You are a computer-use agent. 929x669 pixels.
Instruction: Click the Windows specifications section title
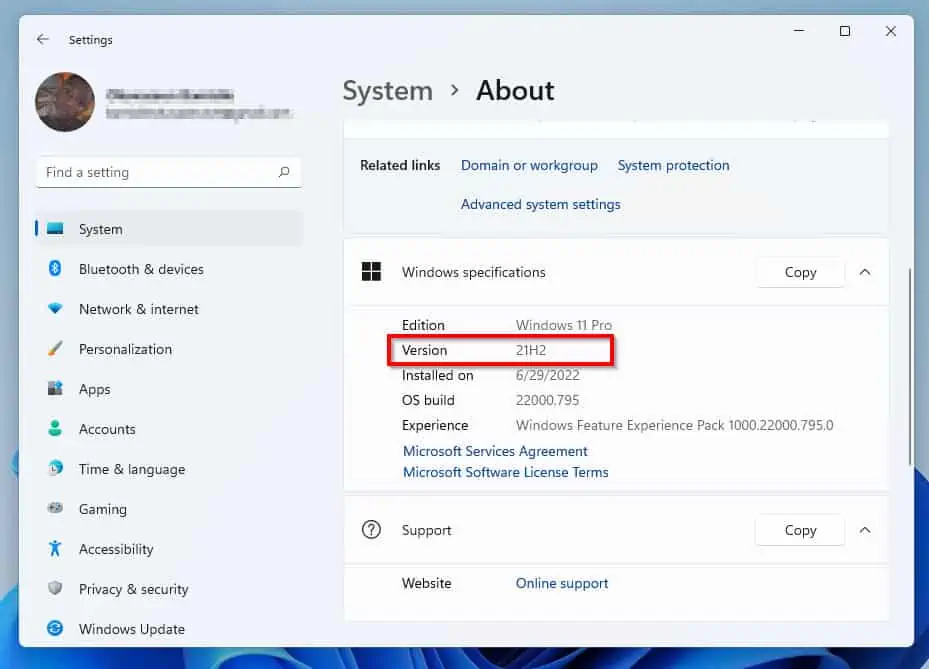(x=473, y=272)
